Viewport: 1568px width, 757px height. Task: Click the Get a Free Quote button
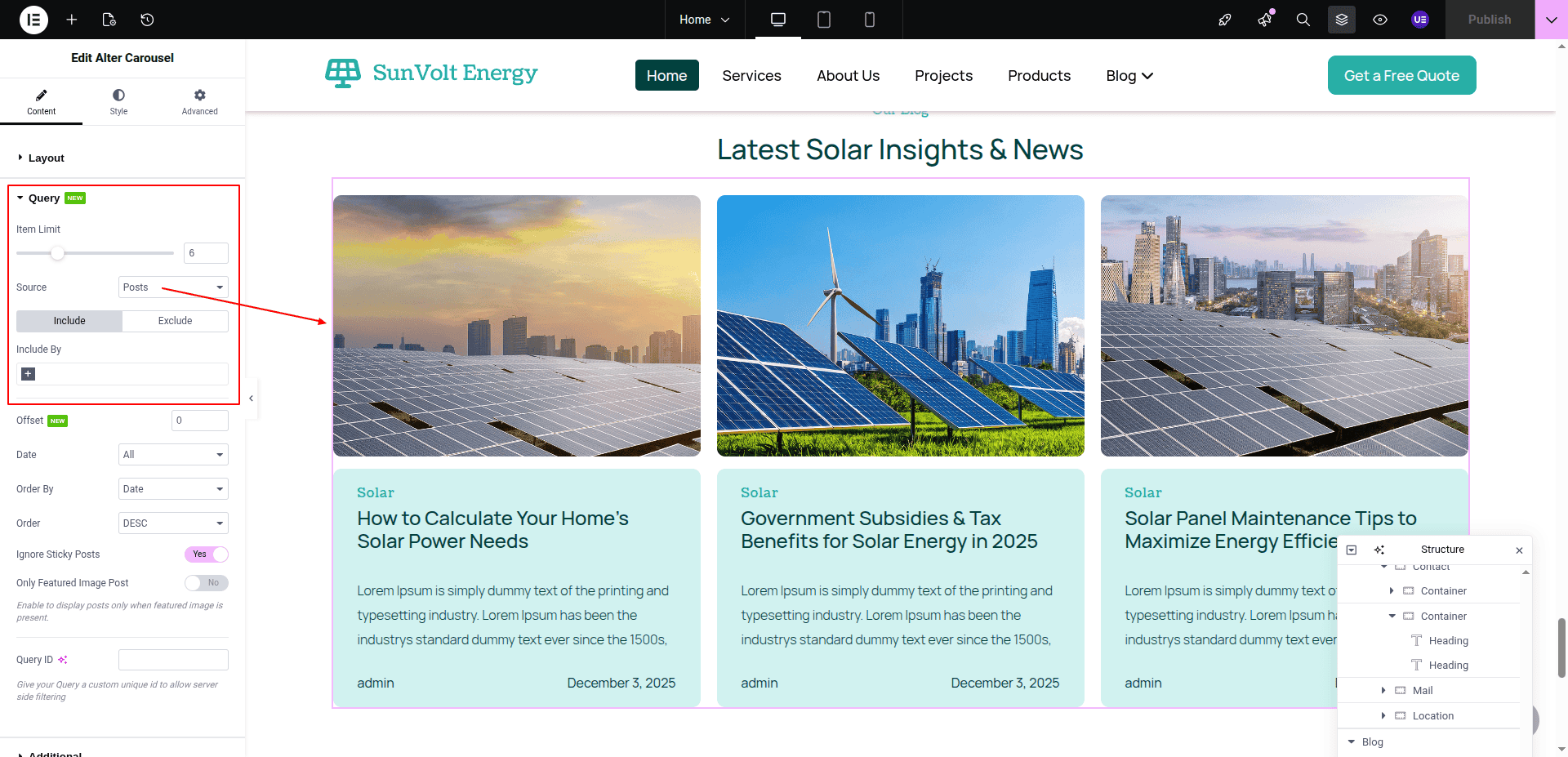click(1401, 75)
